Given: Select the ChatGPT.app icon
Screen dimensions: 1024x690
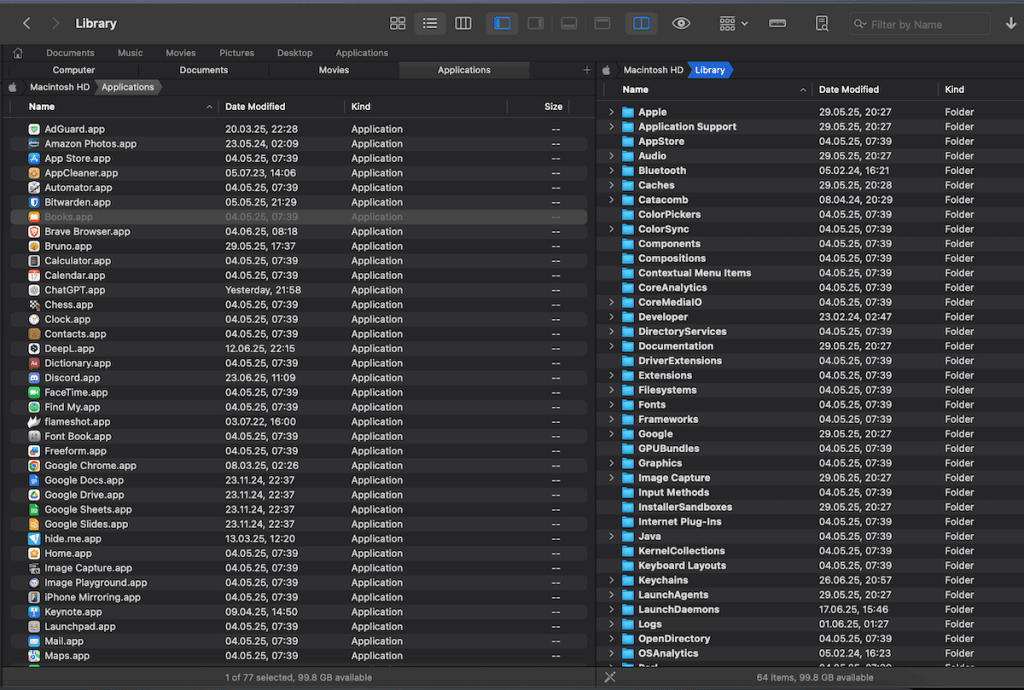Looking at the screenshot, I should 34,290.
